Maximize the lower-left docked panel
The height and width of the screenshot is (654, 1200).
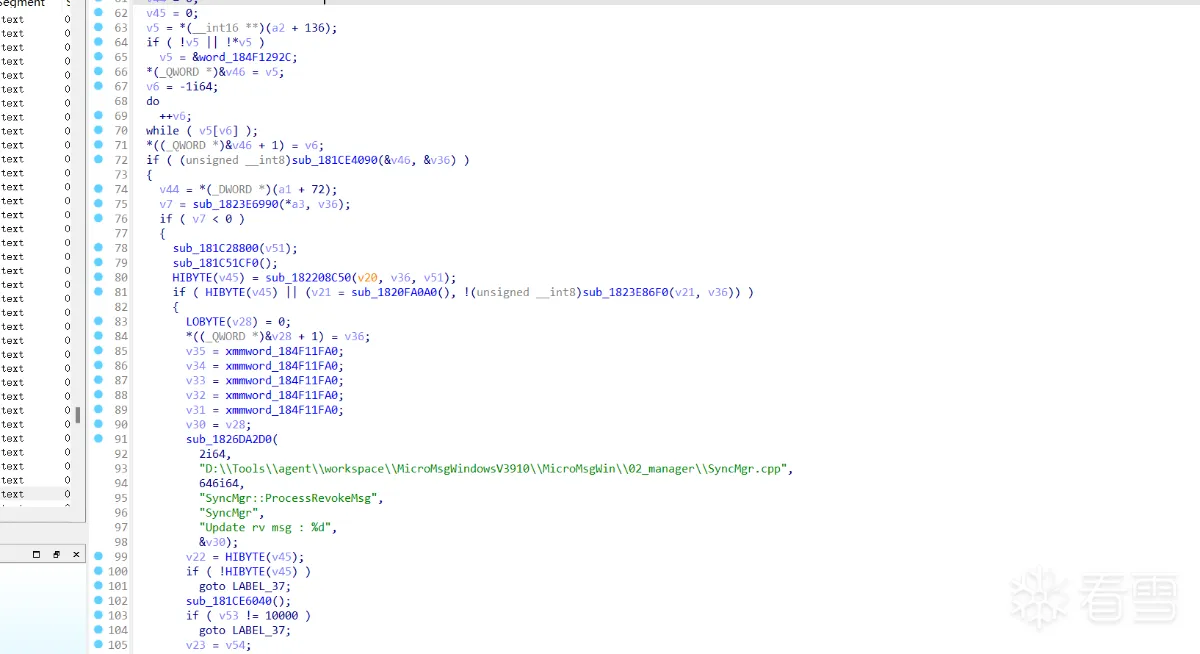coord(37,554)
